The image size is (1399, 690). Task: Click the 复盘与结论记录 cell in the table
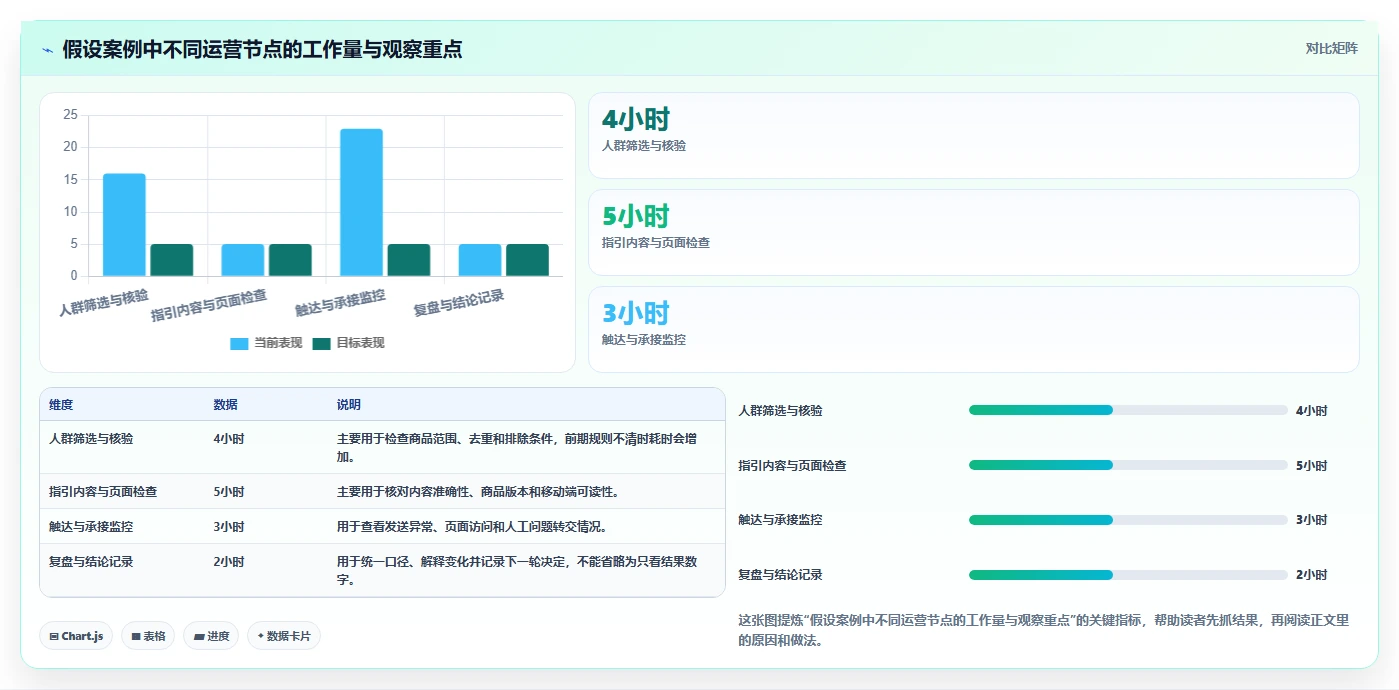(x=91, y=562)
